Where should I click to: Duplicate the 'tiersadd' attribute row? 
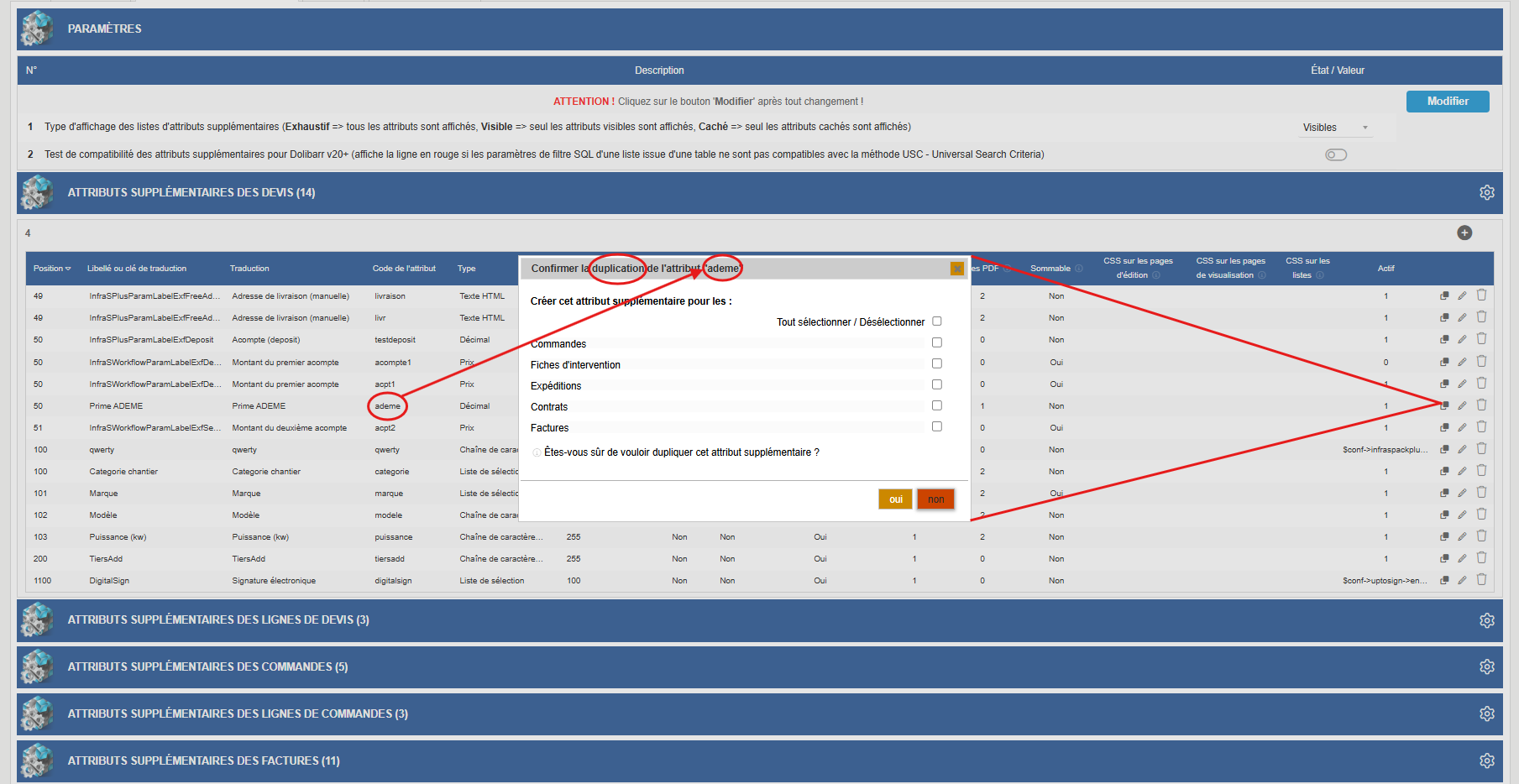pos(1444,558)
